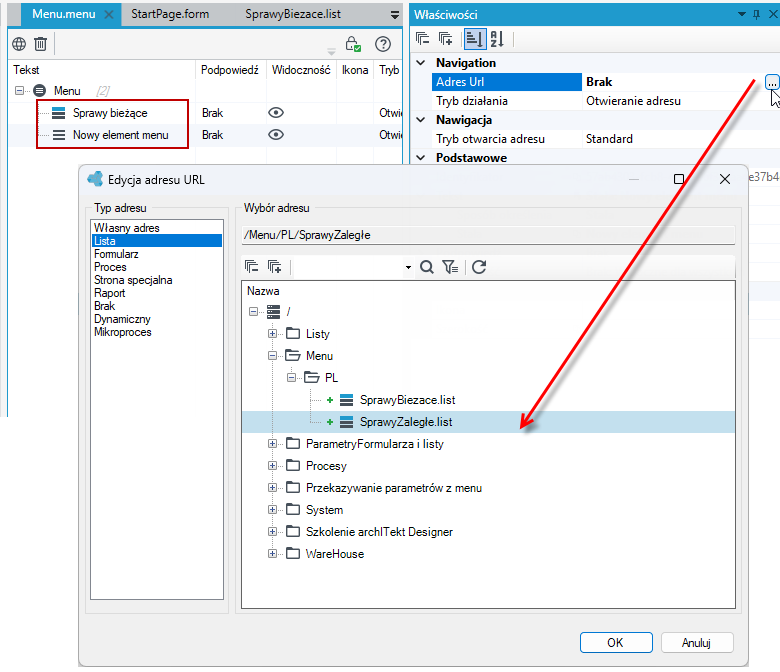Expand the ParametryFormularza i listy folder
This screenshot has width=780, height=672.
pos(272,444)
